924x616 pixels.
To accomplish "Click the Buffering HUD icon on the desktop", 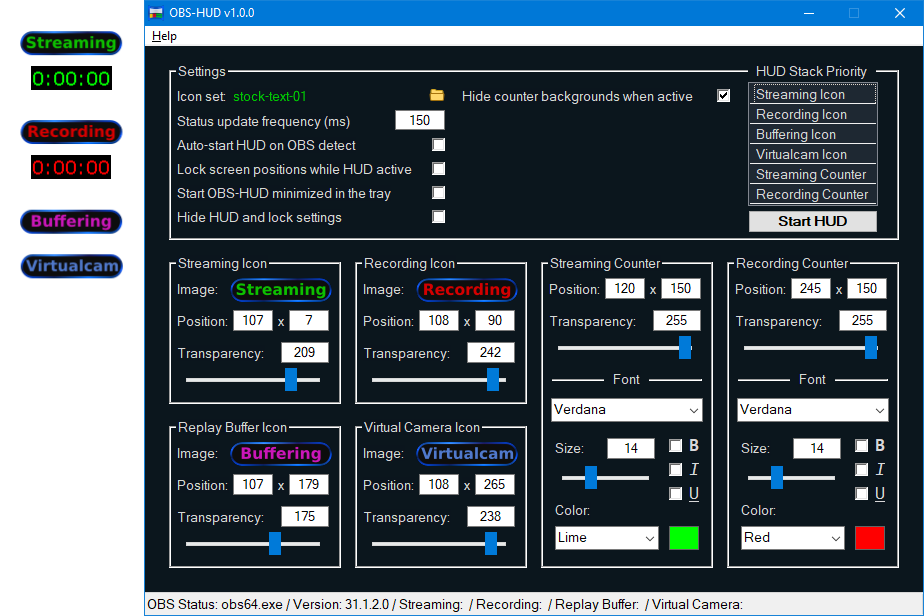I will [71, 222].
